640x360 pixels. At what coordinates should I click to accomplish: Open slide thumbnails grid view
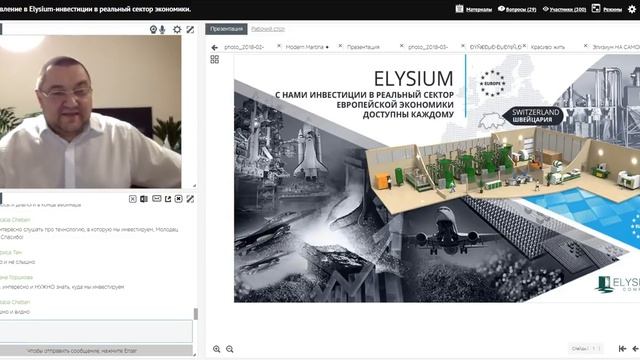tap(215, 60)
